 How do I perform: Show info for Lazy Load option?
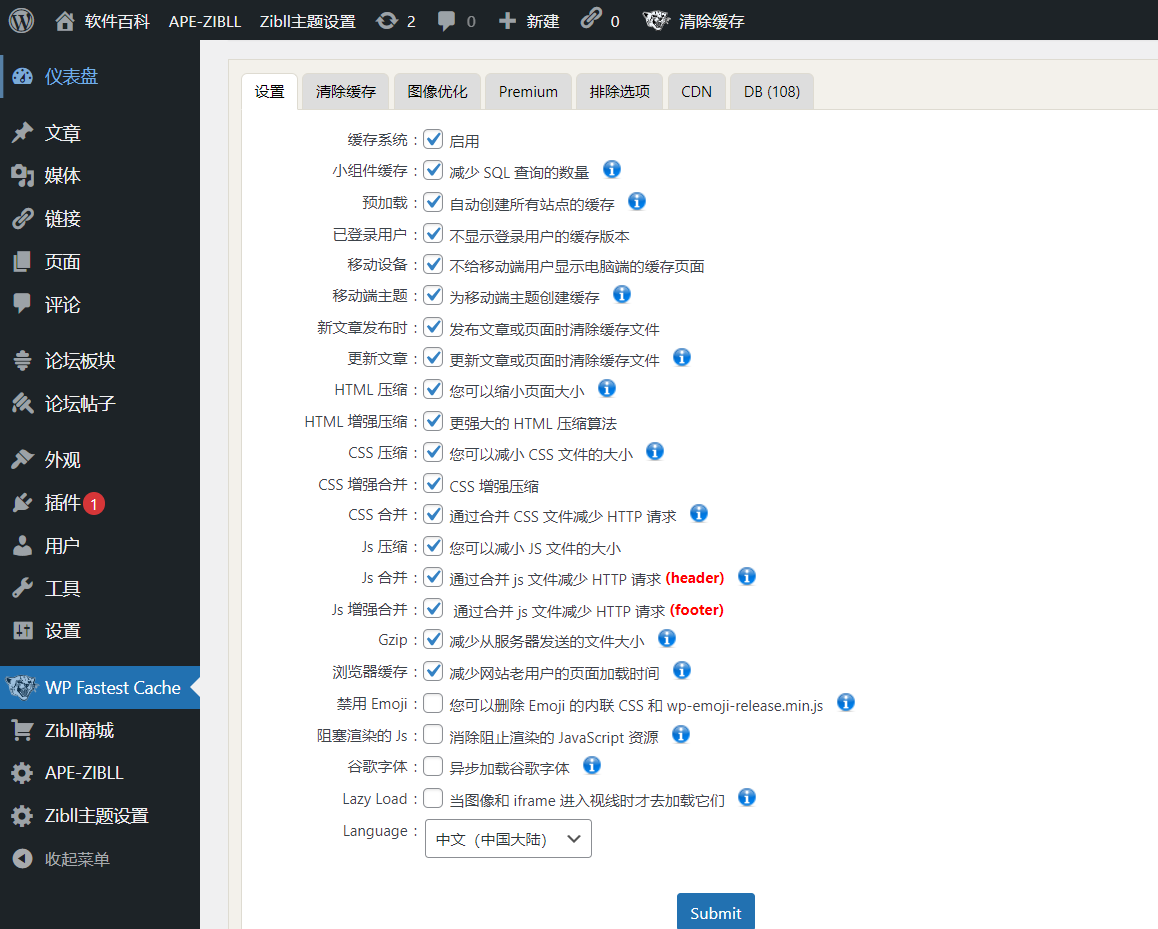(x=746, y=798)
